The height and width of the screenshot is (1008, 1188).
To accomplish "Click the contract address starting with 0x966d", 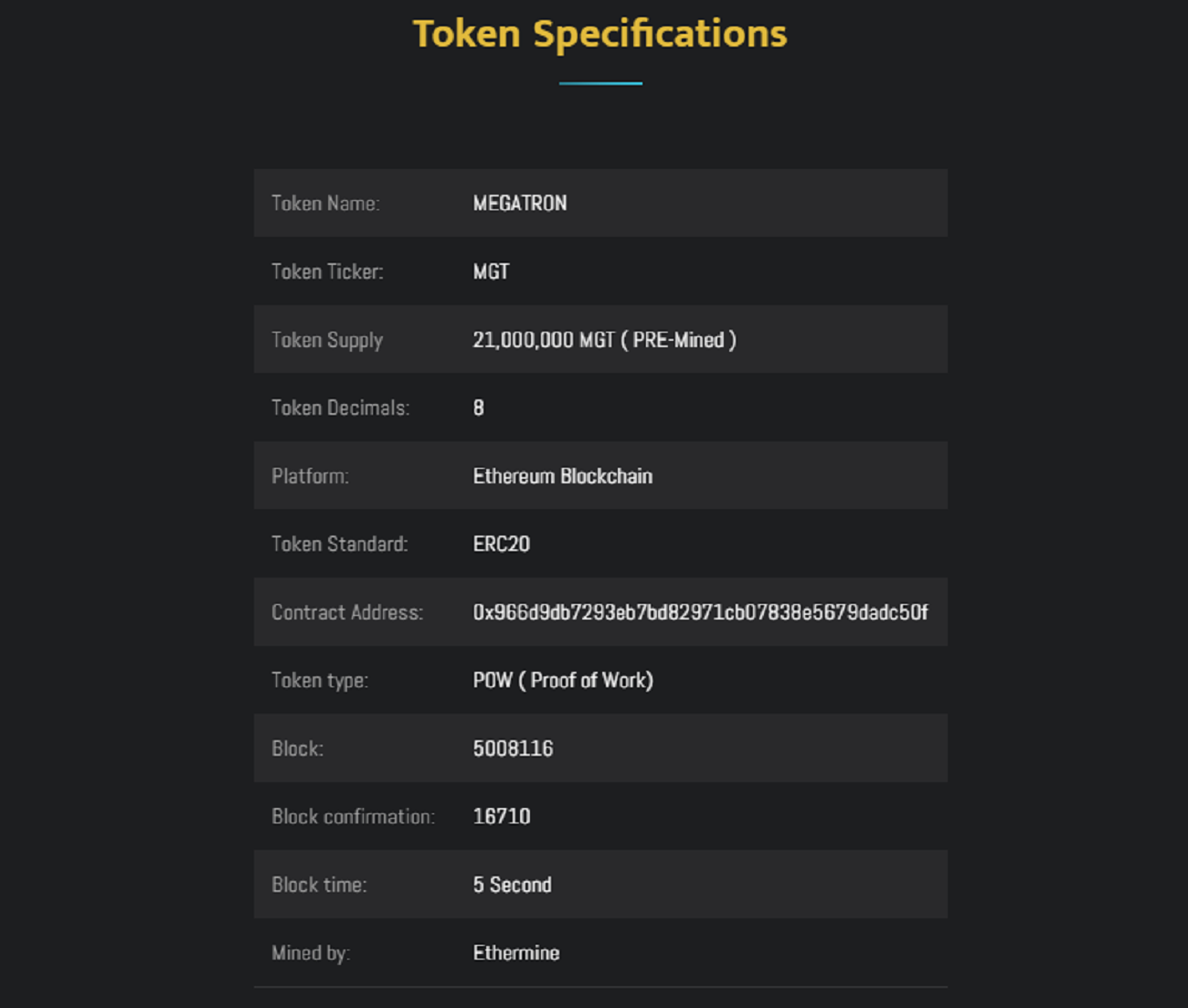I will pyautogui.click(x=700, y=612).
